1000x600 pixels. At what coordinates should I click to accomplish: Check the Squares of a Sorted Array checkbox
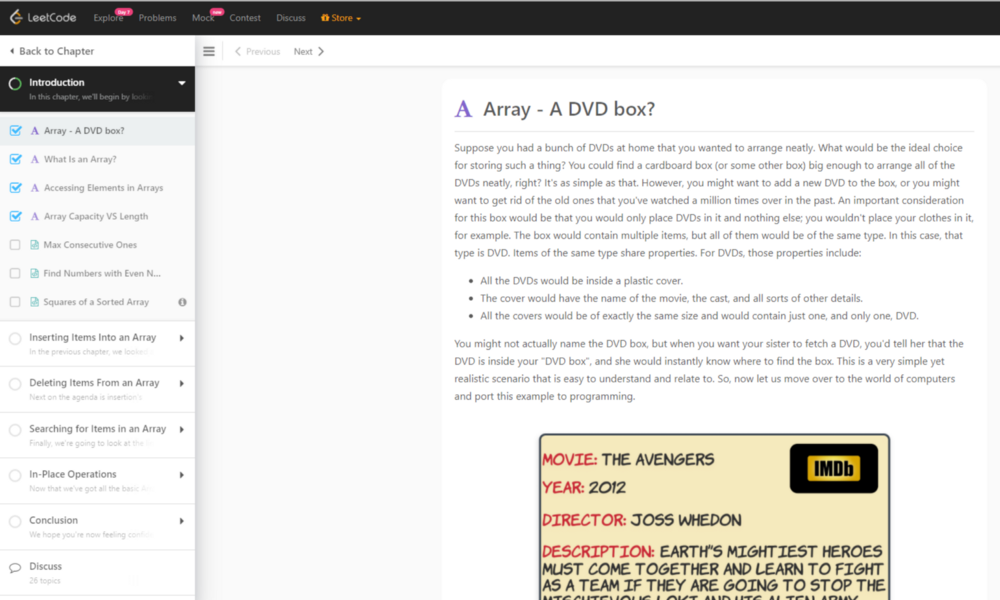pyautogui.click(x=15, y=302)
